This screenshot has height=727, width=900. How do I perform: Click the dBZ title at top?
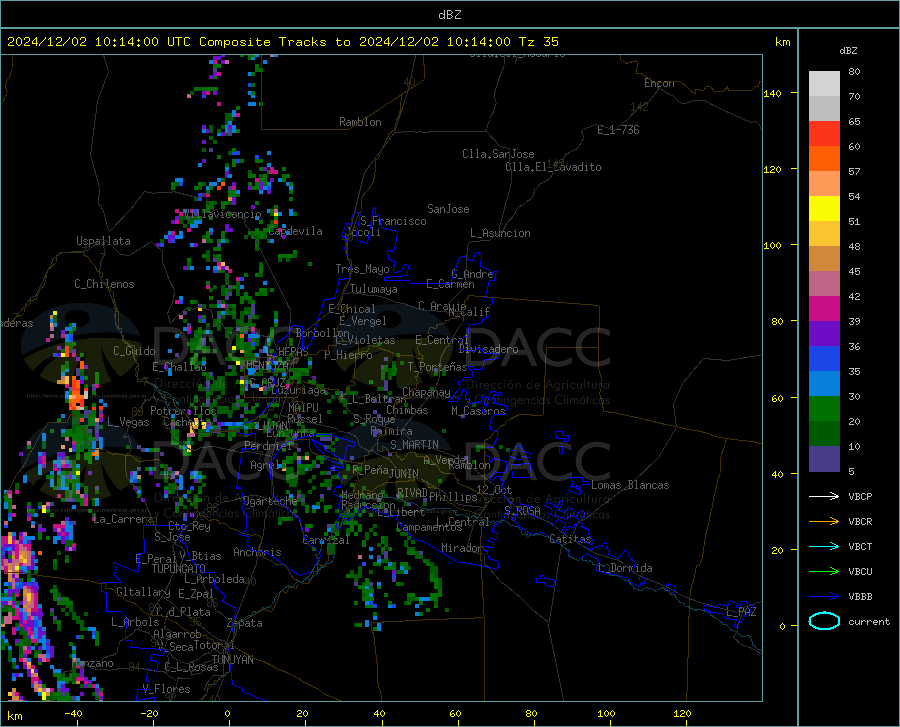click(449, 15)
